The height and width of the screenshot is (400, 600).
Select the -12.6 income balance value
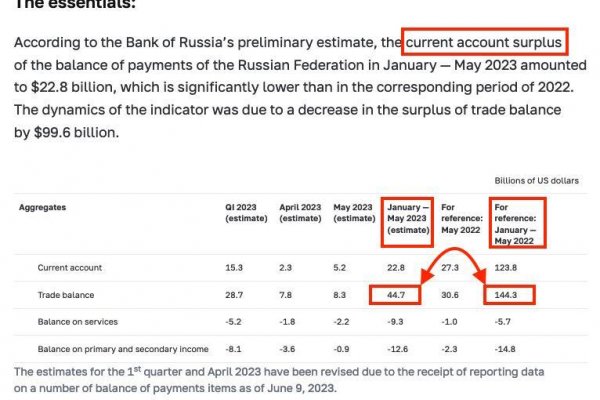(x=397, y=348)
